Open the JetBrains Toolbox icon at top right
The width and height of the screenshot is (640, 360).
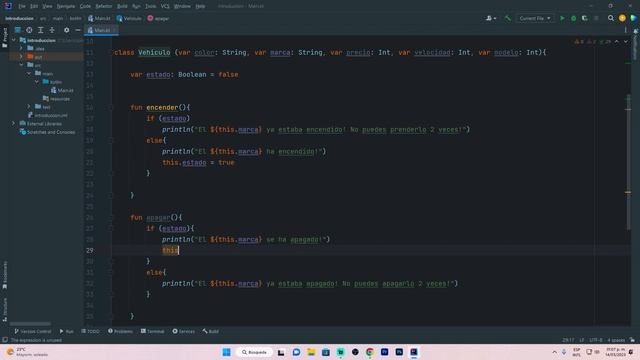click(633, 18)
